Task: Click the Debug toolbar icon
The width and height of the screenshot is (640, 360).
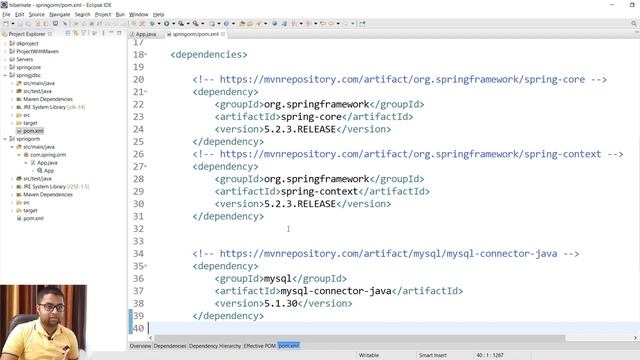Action: [152, 24]
